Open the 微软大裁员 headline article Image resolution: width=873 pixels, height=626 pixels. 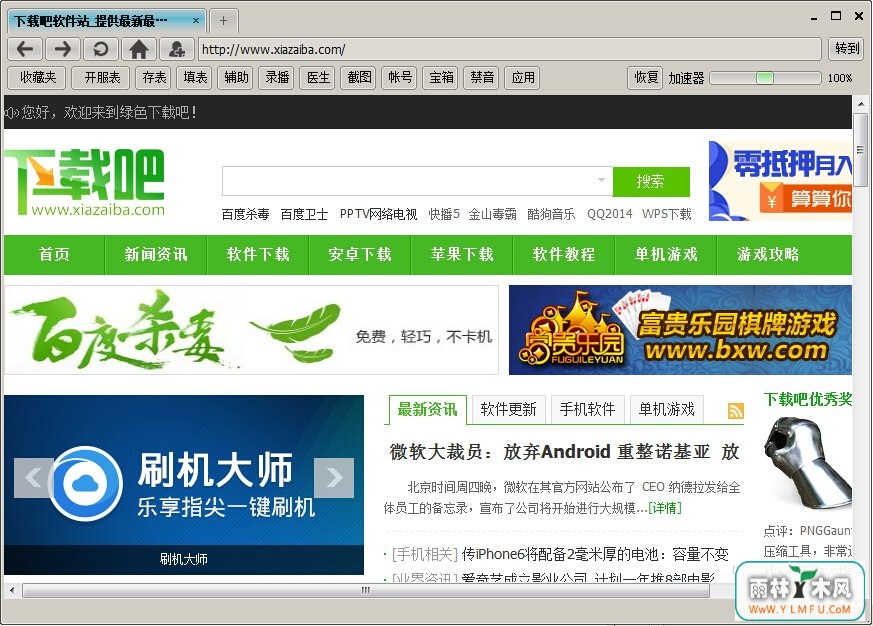565,451
